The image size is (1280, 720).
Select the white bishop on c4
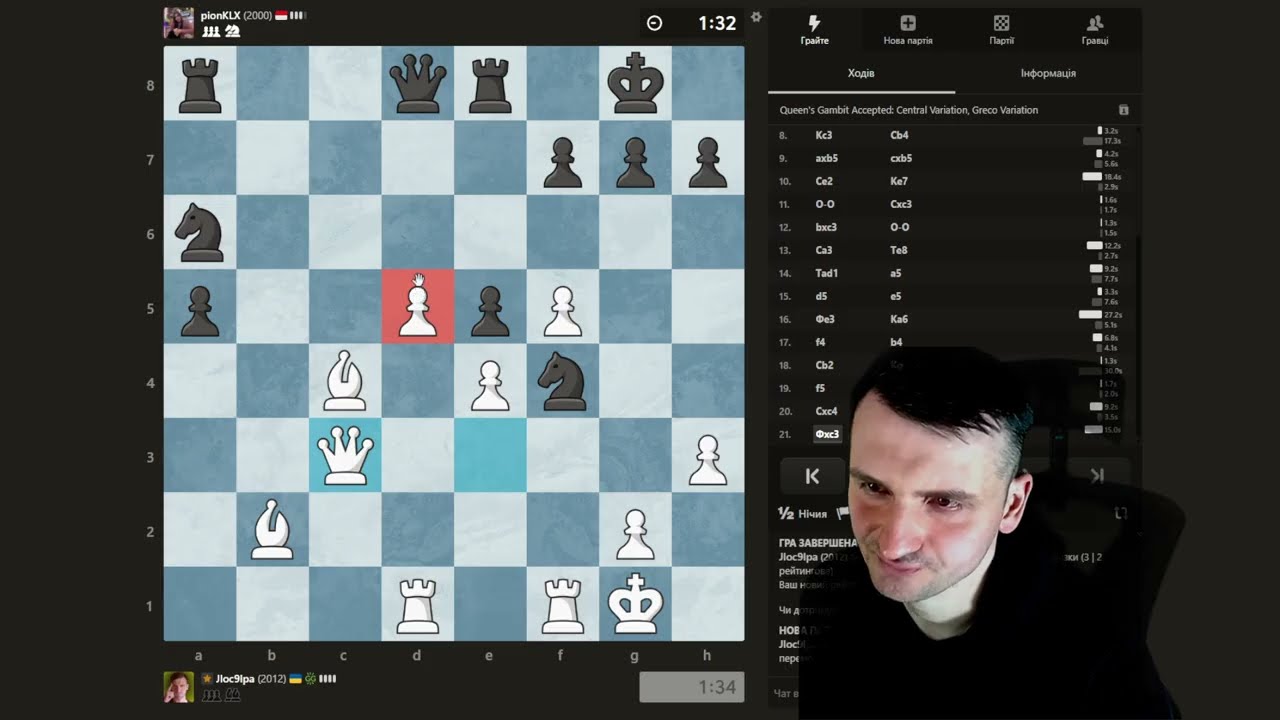[x=345, y=382]
